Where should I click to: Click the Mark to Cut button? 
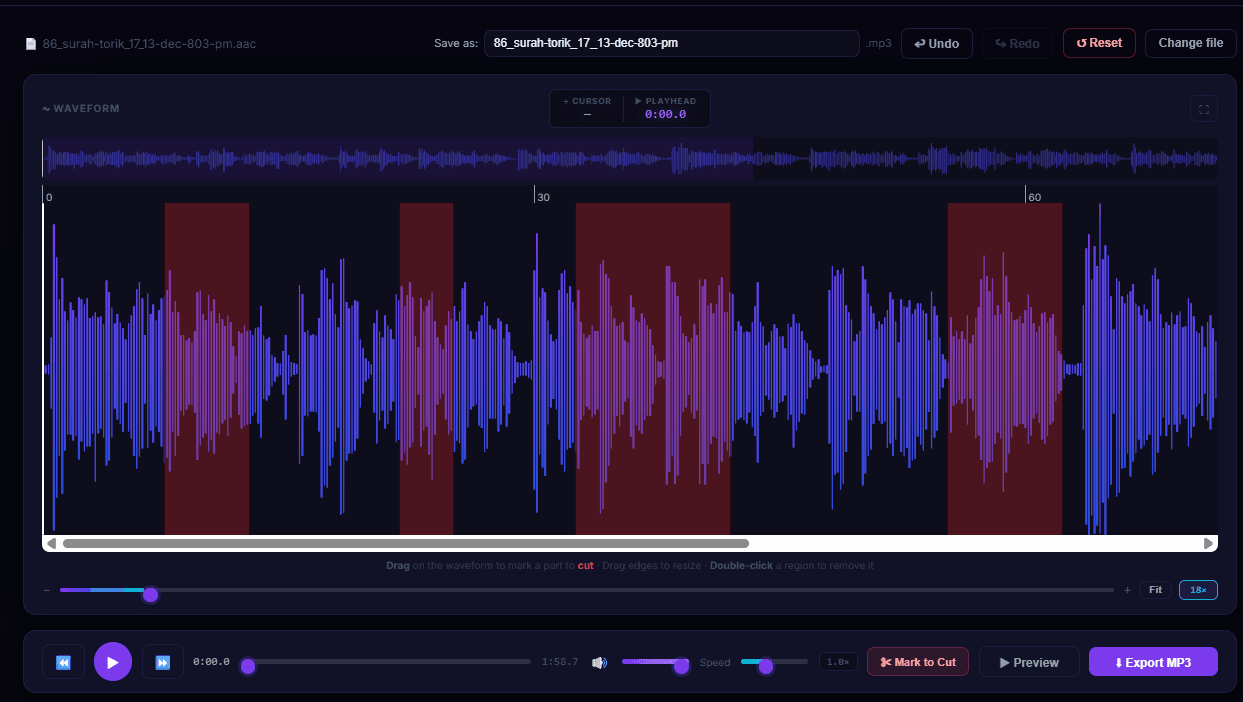coord(918,662)
